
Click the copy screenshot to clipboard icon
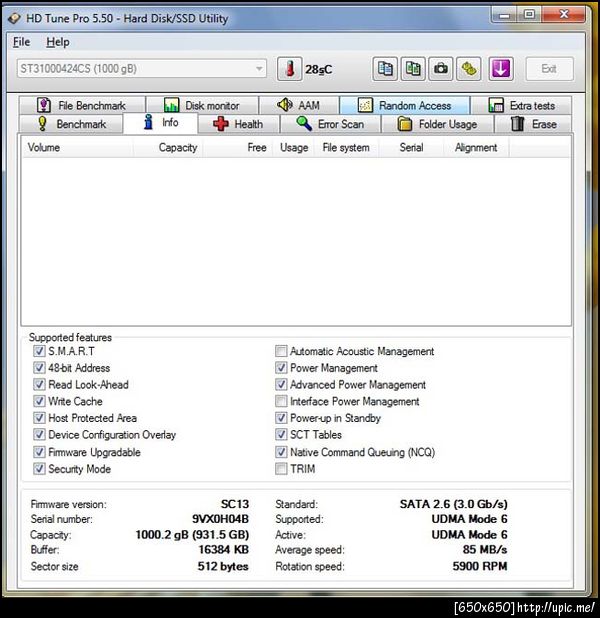[413, 69]
